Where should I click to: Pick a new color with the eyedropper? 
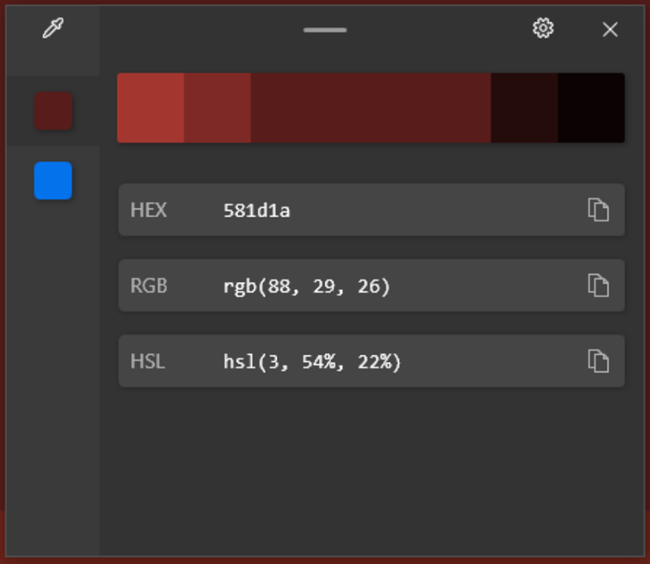[x=52, y=29]
